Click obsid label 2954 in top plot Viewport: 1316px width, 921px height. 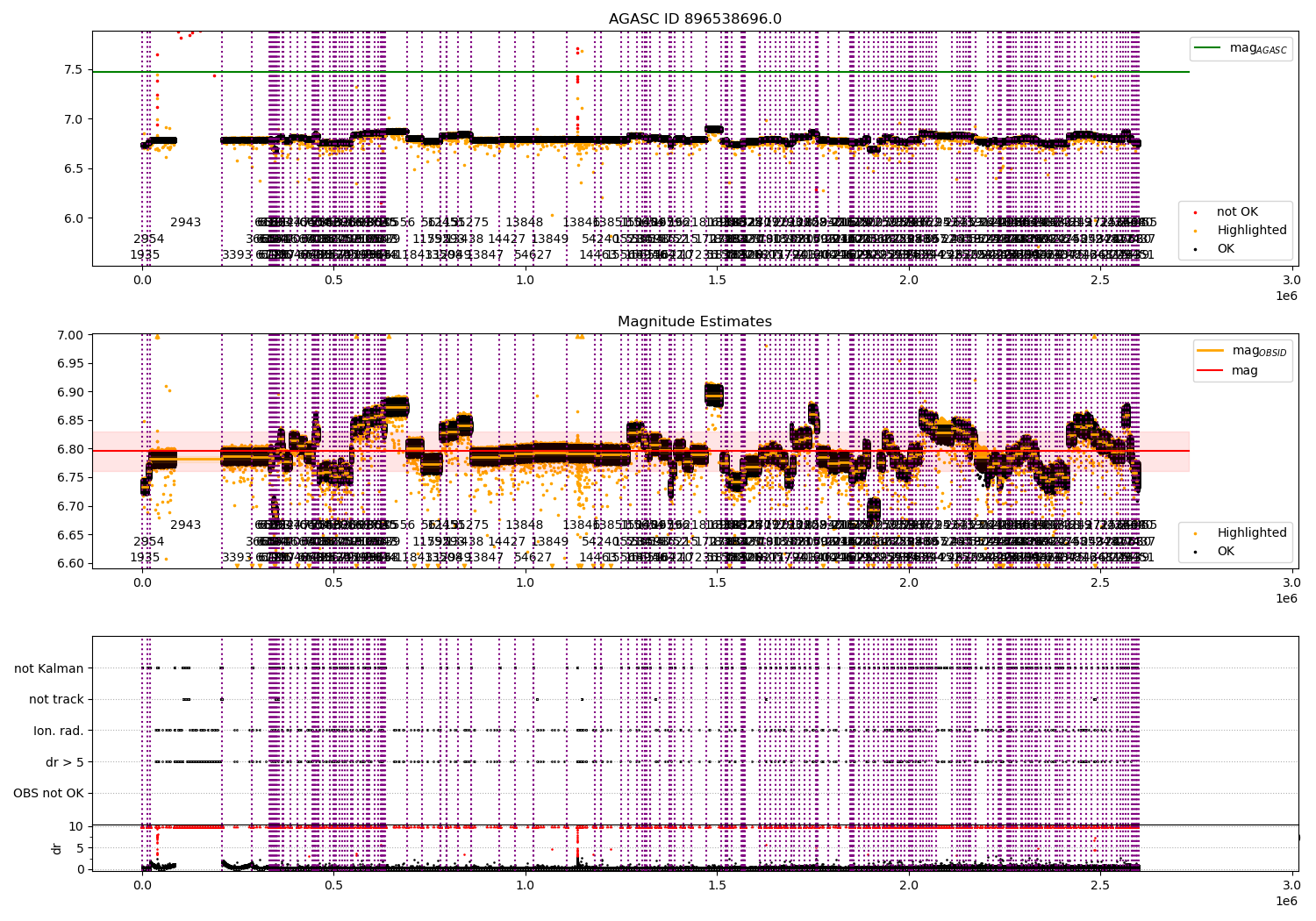149,239
